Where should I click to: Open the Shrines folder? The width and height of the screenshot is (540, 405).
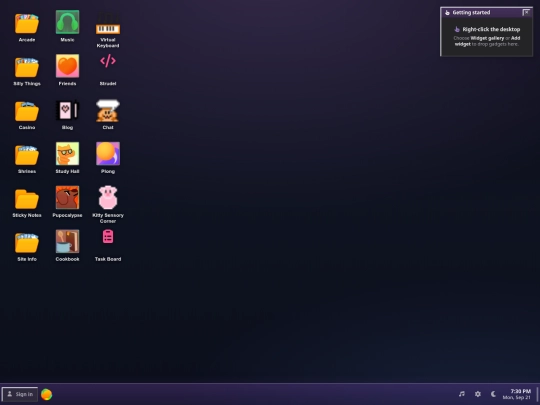(x=27, y=155)
